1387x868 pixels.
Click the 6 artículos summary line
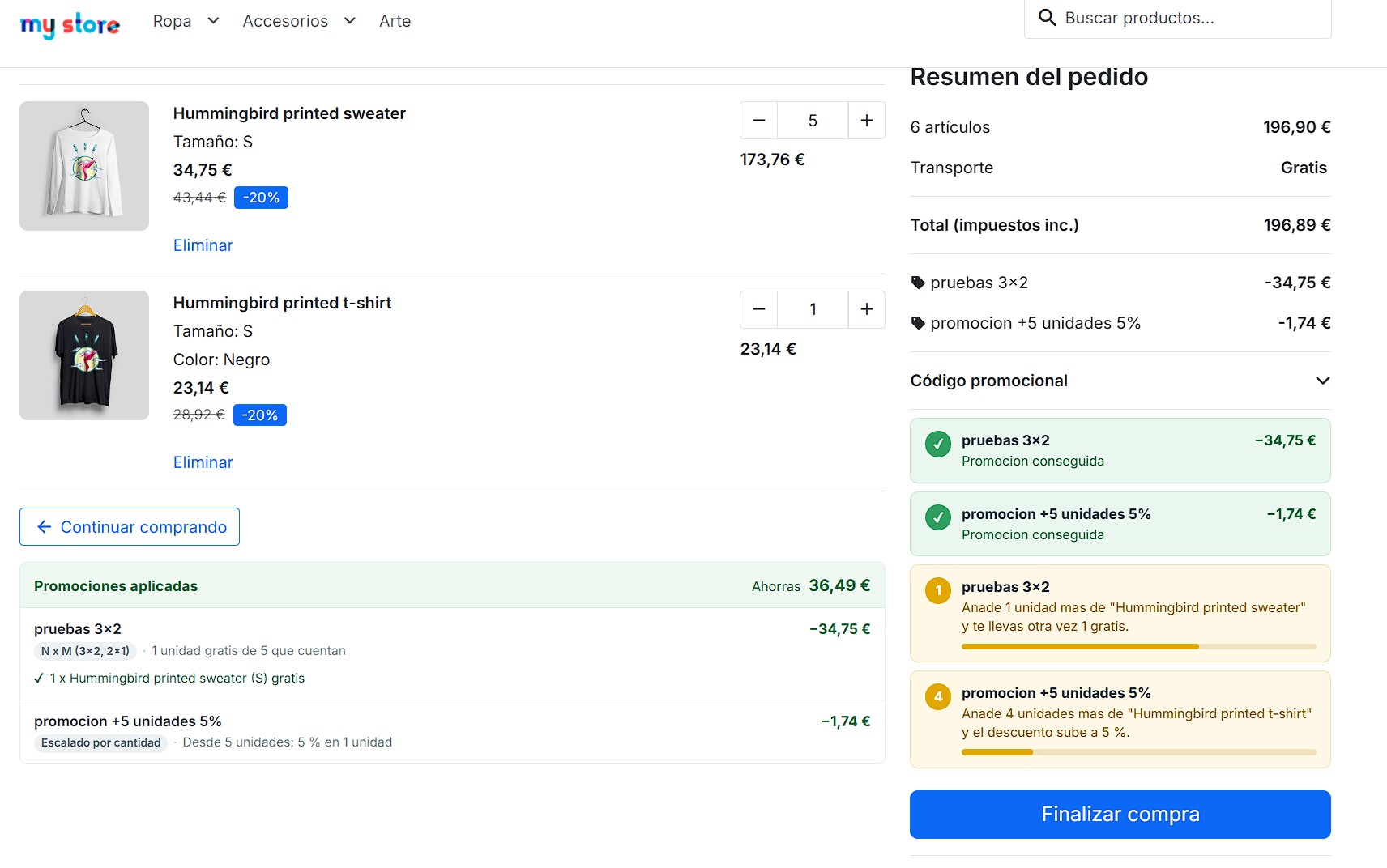click(1120, 127)
